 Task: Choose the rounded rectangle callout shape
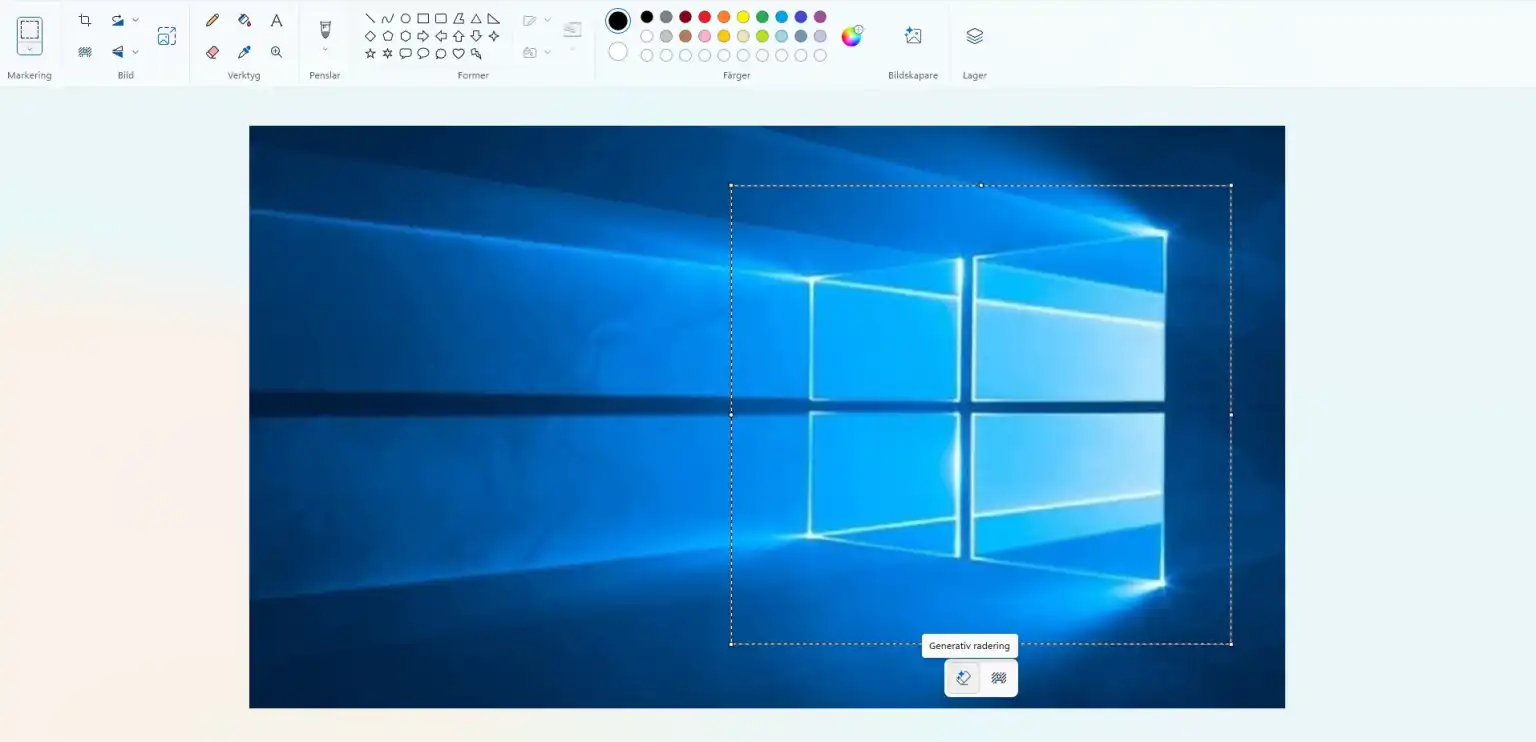[x=405, y=54]
